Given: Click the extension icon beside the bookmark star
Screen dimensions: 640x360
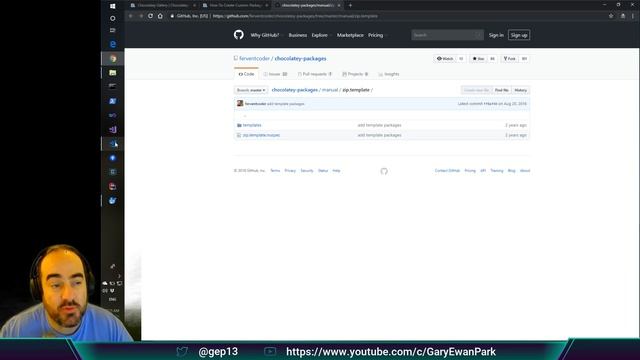Looking at the screenshot, I should click(x=623, y=16).
